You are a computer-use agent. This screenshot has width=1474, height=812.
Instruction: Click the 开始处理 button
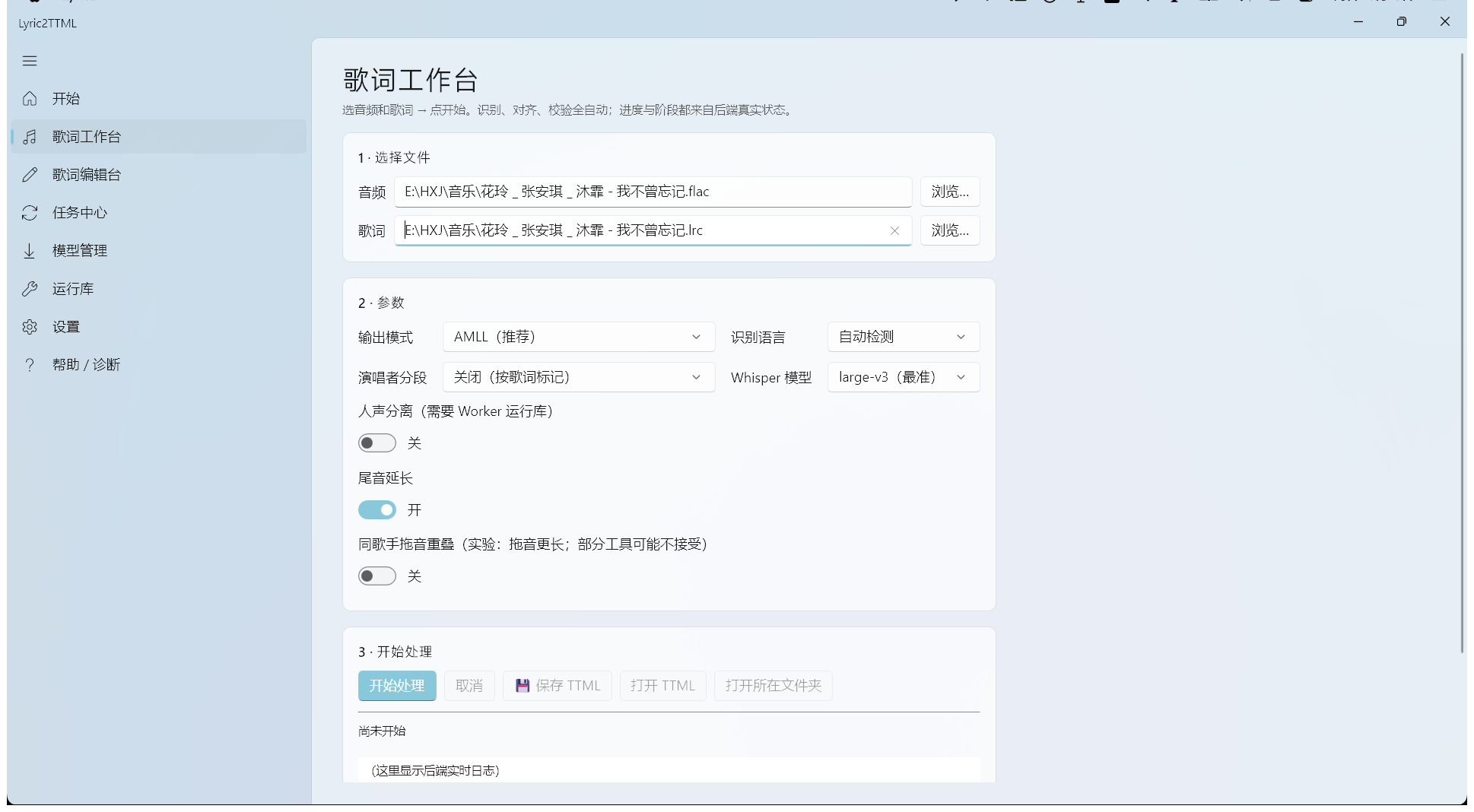click(x=397, y=686)
